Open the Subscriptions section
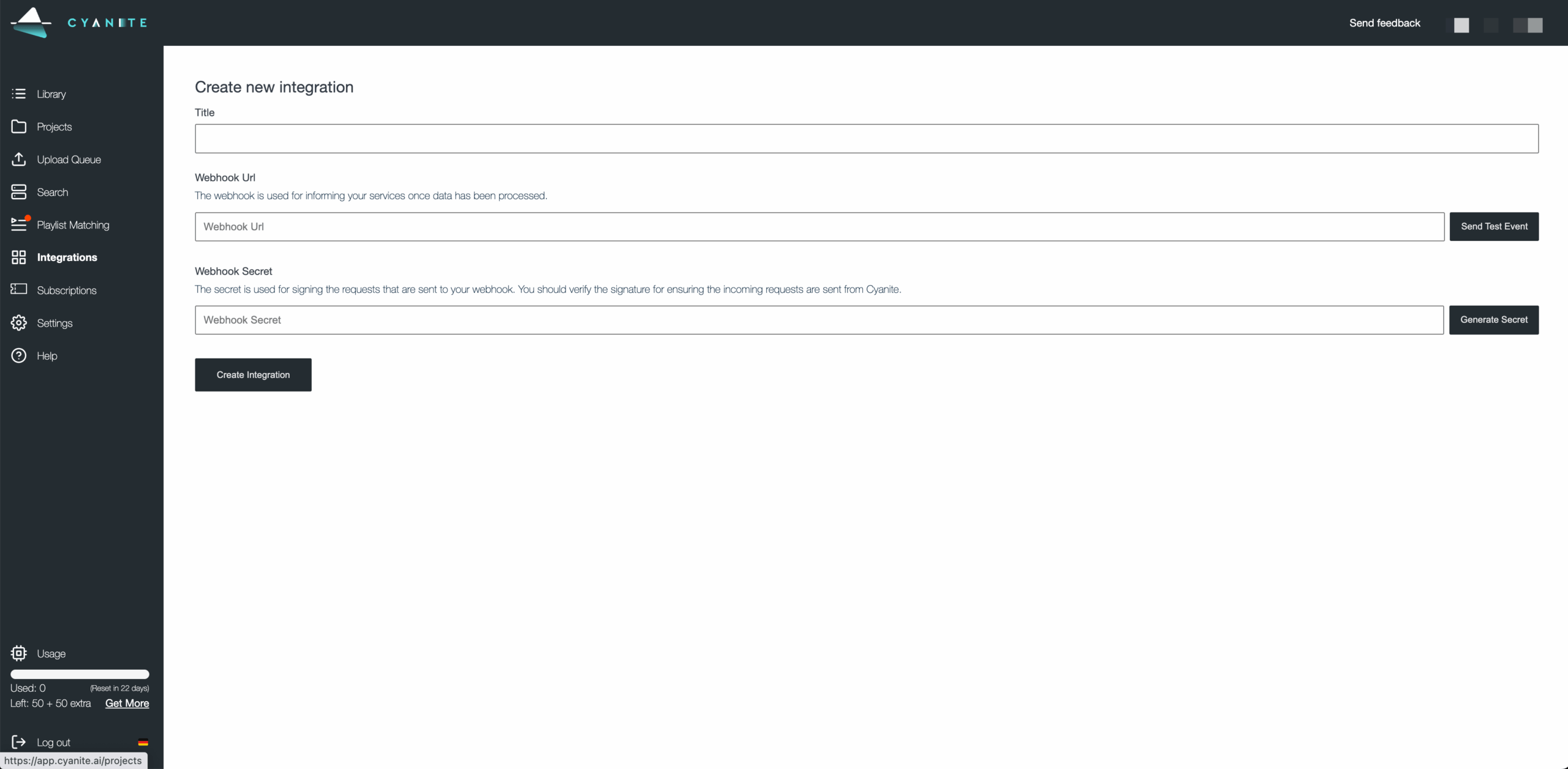The image size is (1568, 769). coord(66,290)
